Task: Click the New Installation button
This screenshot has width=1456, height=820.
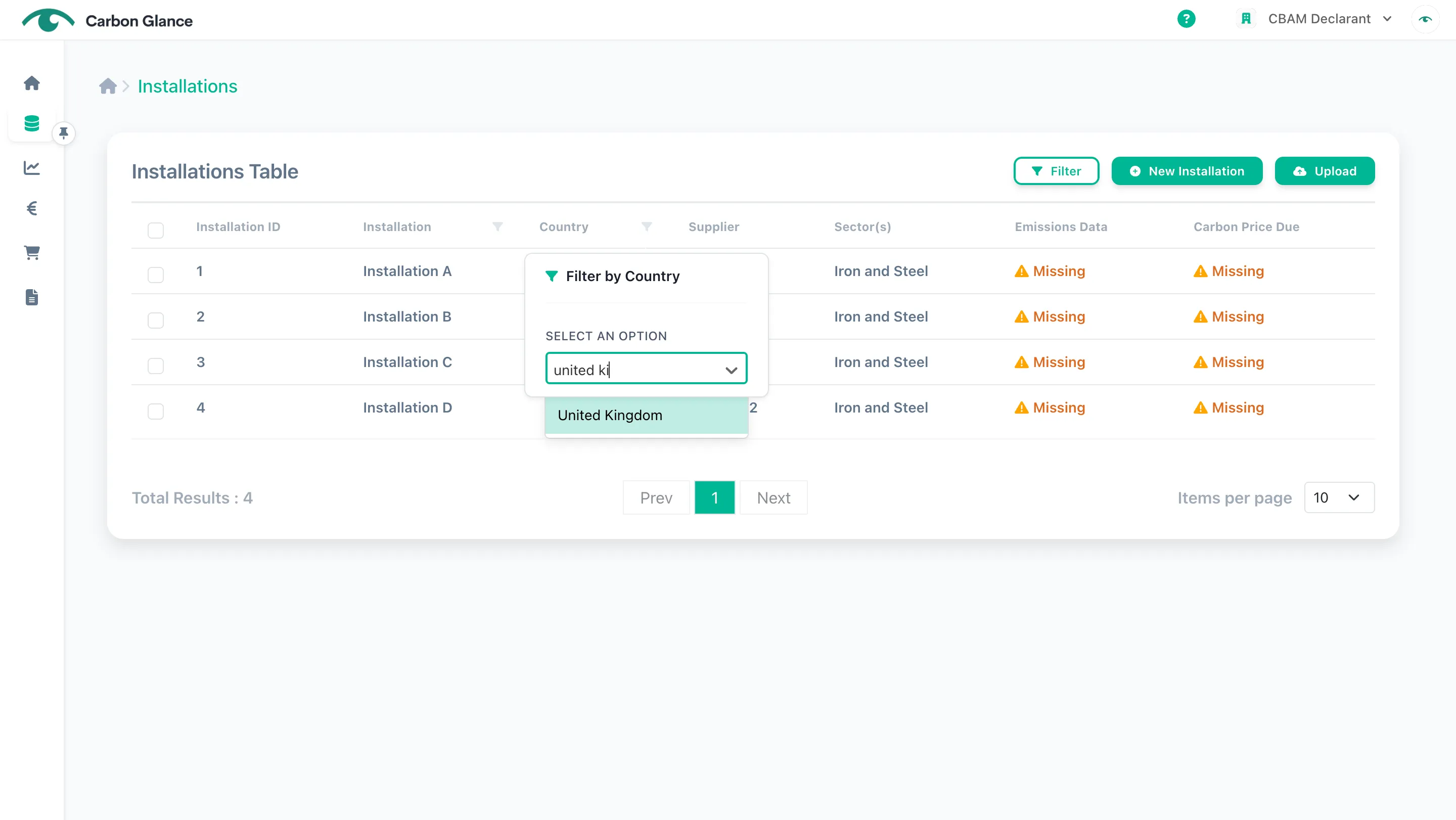Action: (1187, 171)
